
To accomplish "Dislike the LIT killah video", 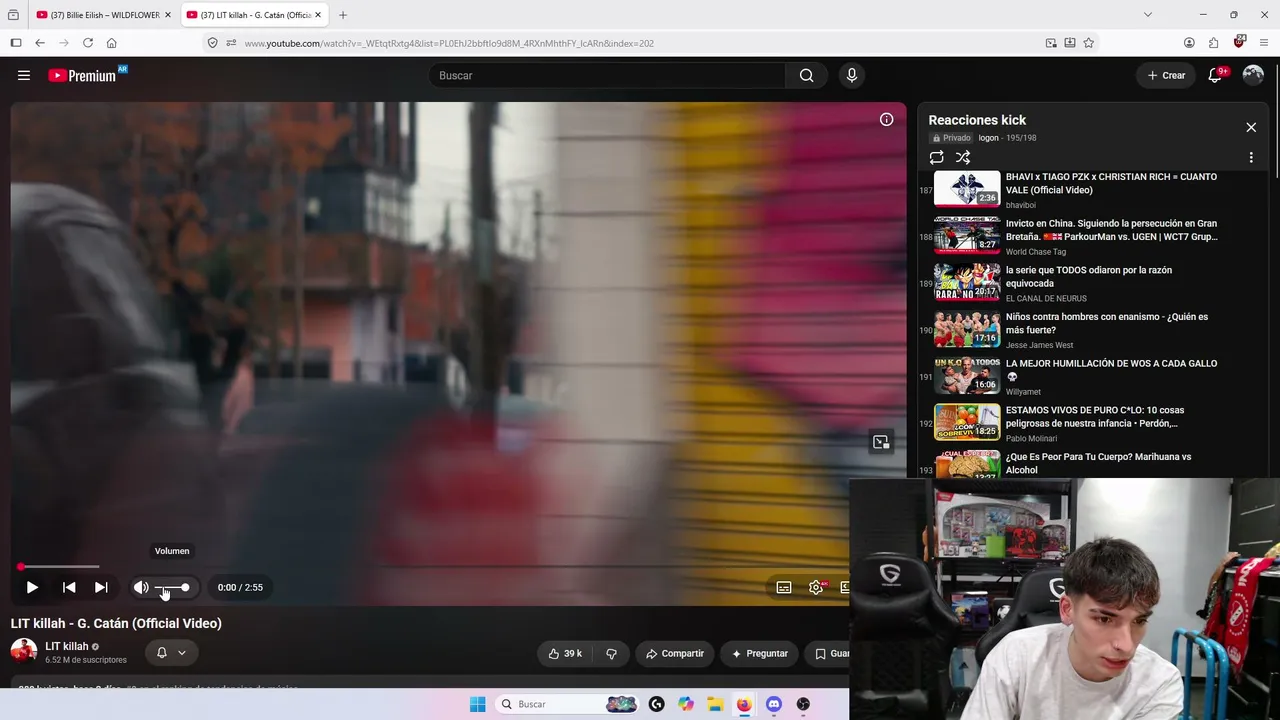I will click(x=611, y=653).
